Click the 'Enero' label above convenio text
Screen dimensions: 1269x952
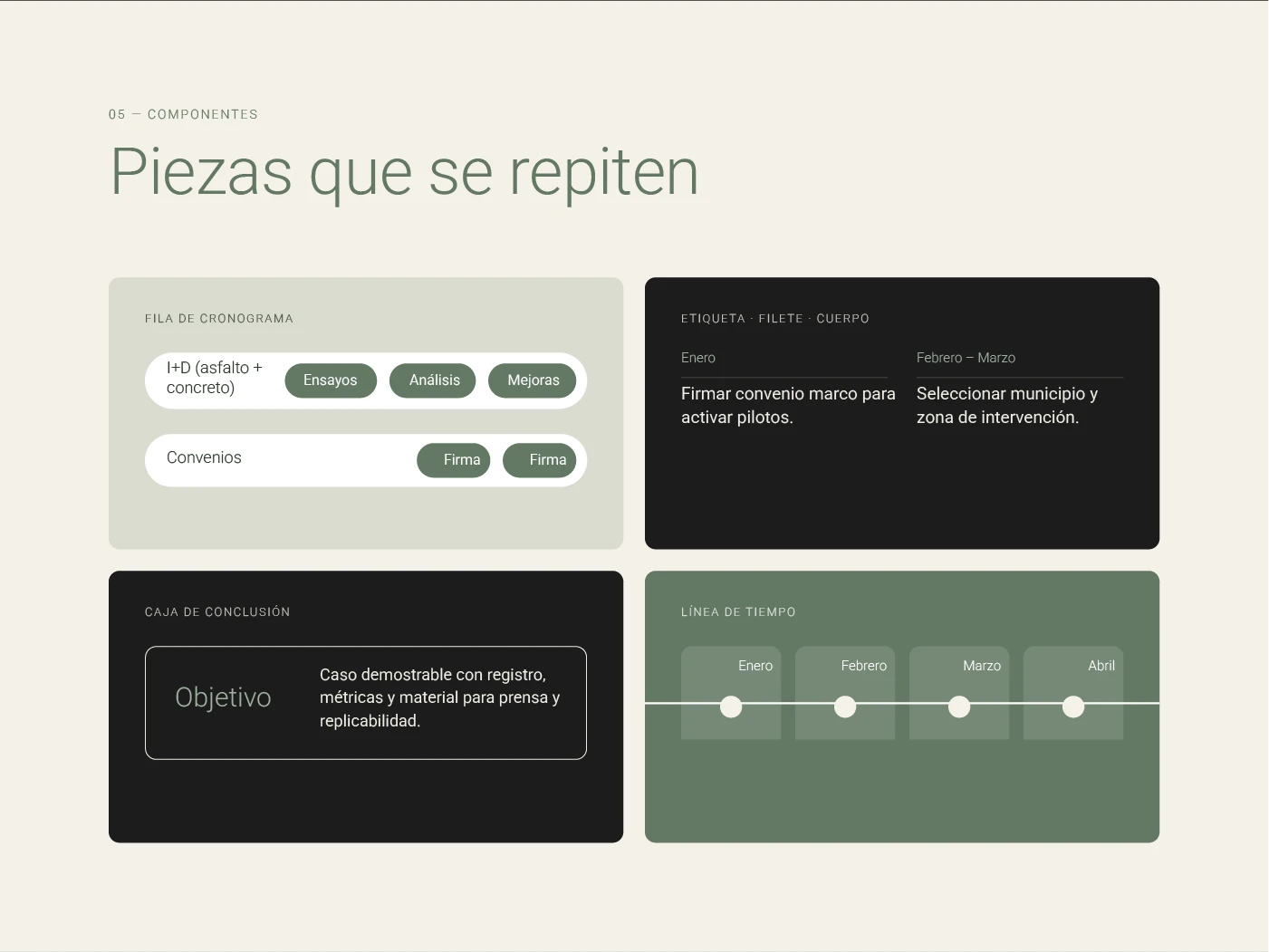click(698, 358)
